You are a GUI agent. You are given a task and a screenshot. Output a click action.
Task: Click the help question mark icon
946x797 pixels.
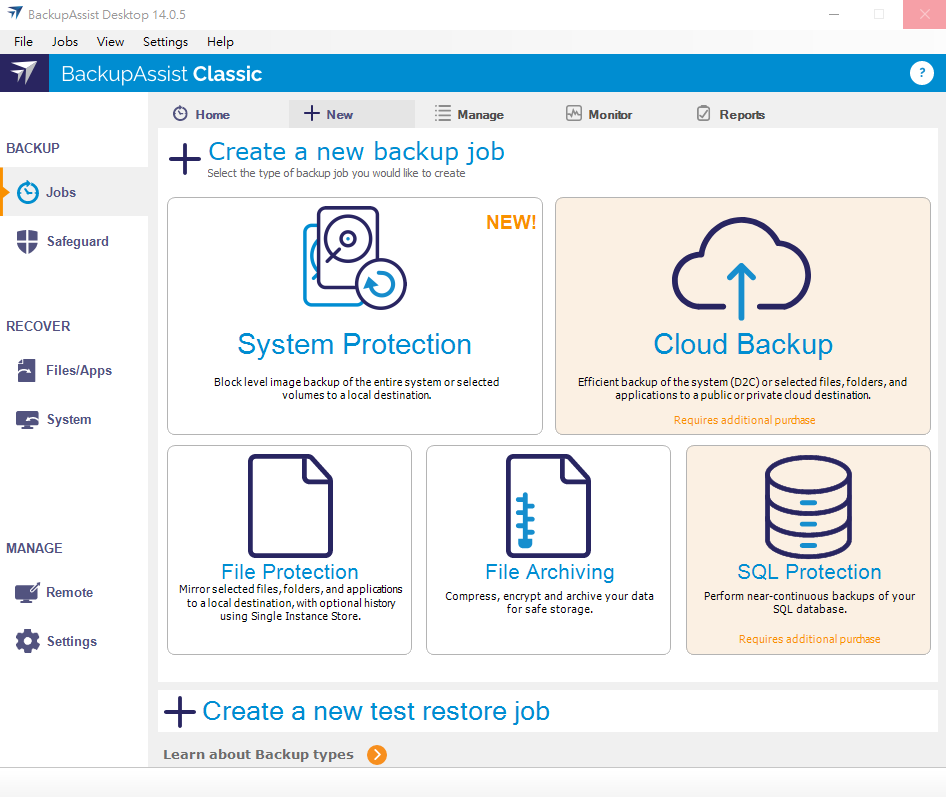pos(921,73)
